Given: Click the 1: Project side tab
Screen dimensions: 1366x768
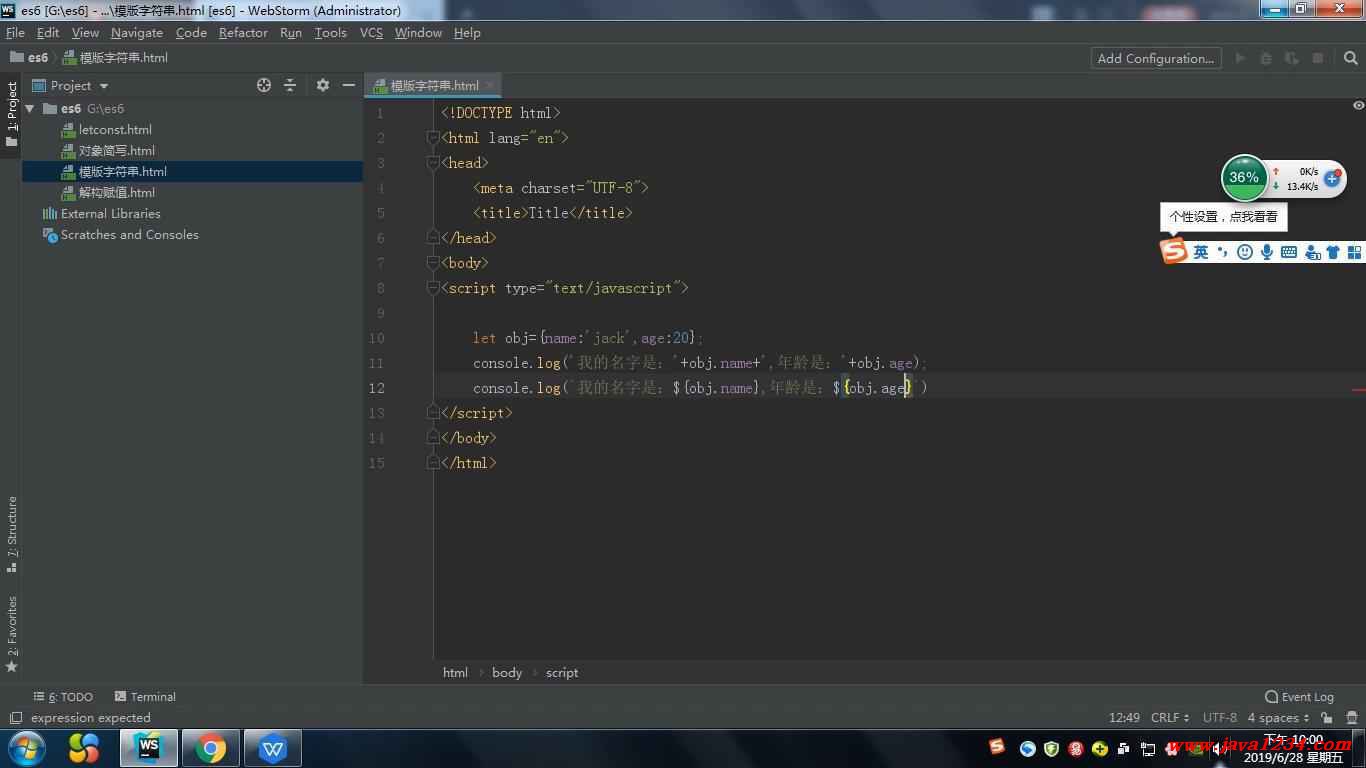Looking at the screenshot, I should (12, 114).
